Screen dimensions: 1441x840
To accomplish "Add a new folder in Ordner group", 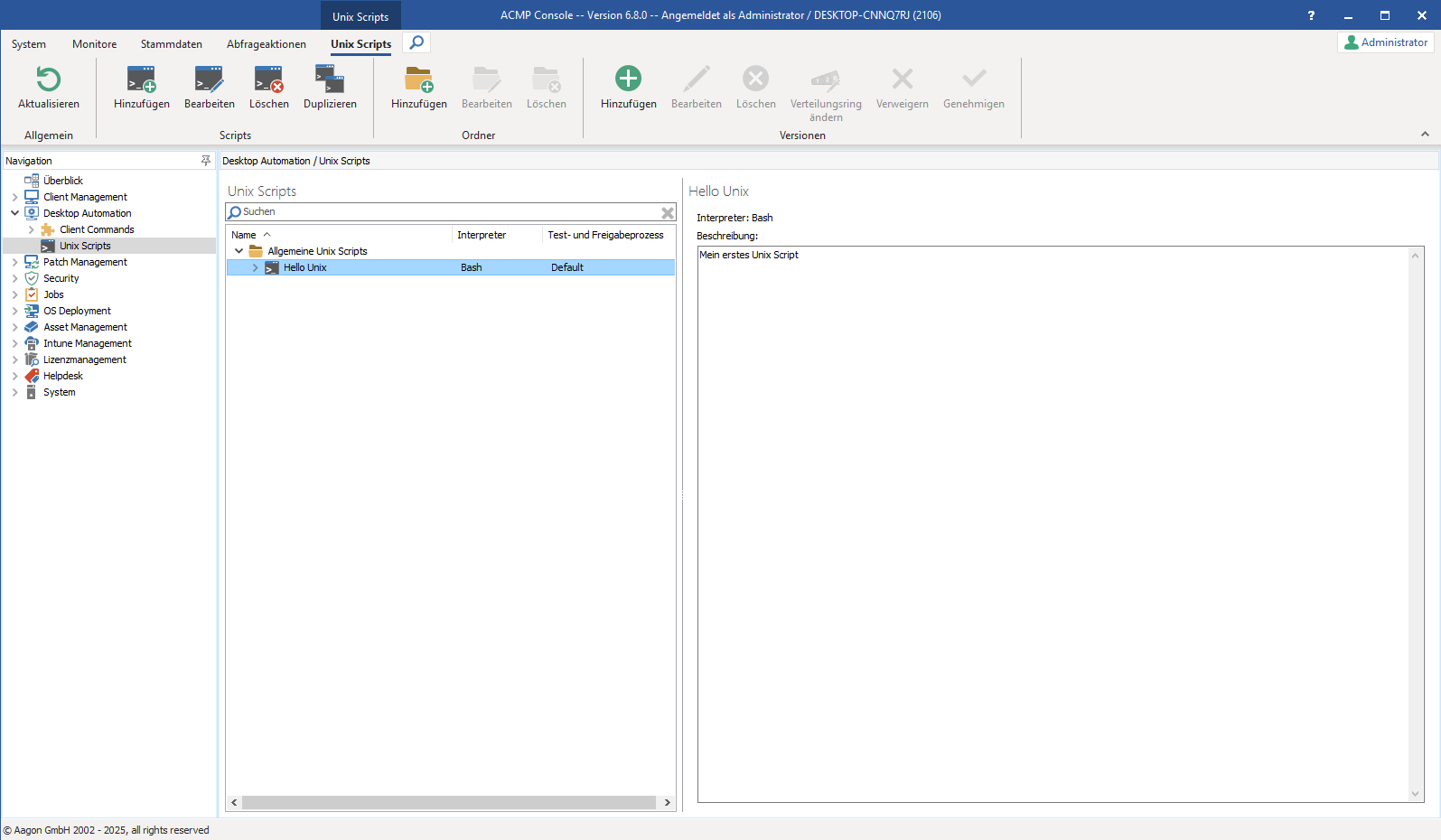I will pos(418,80).
